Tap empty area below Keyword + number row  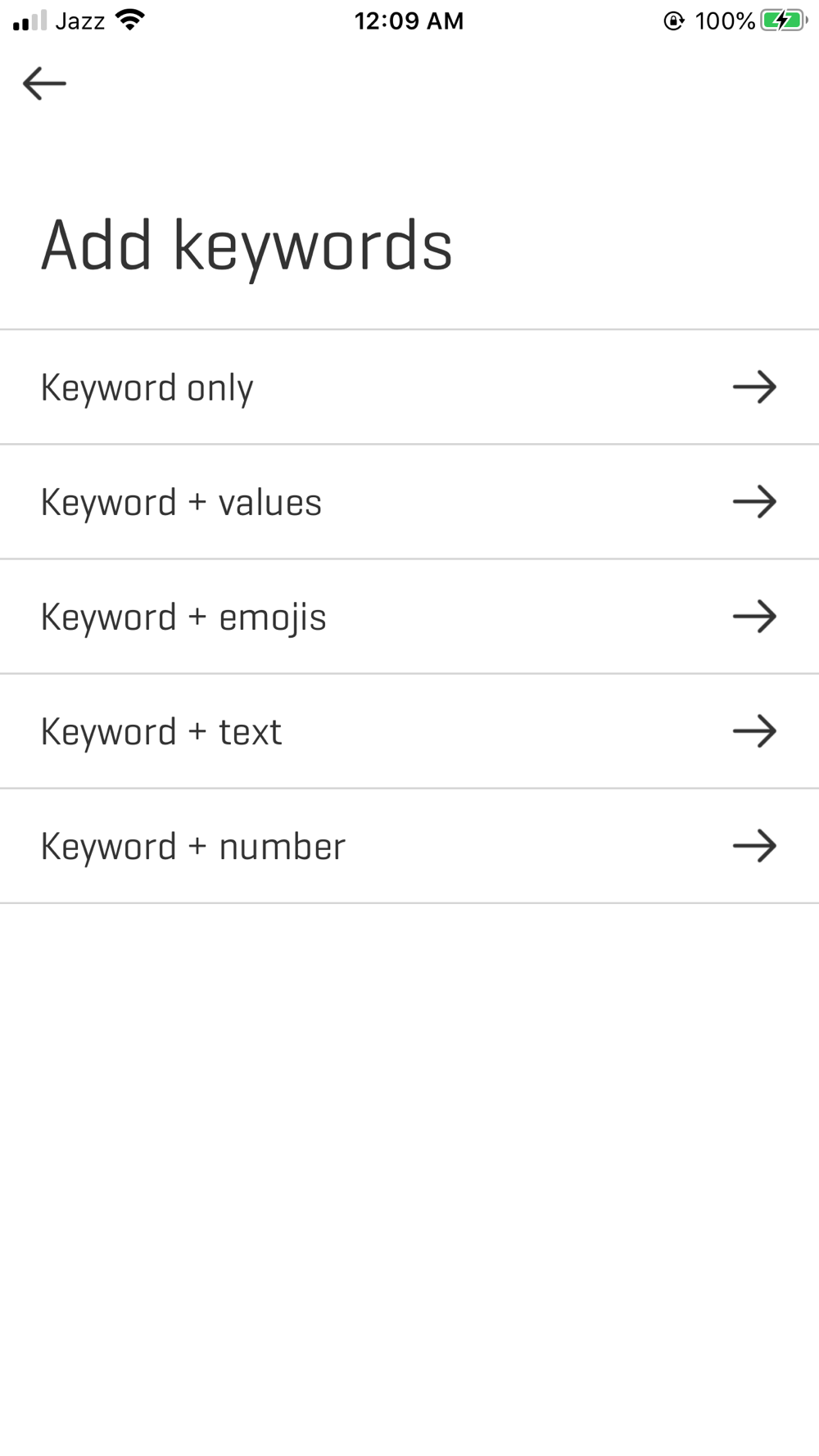coord(409,1179)
